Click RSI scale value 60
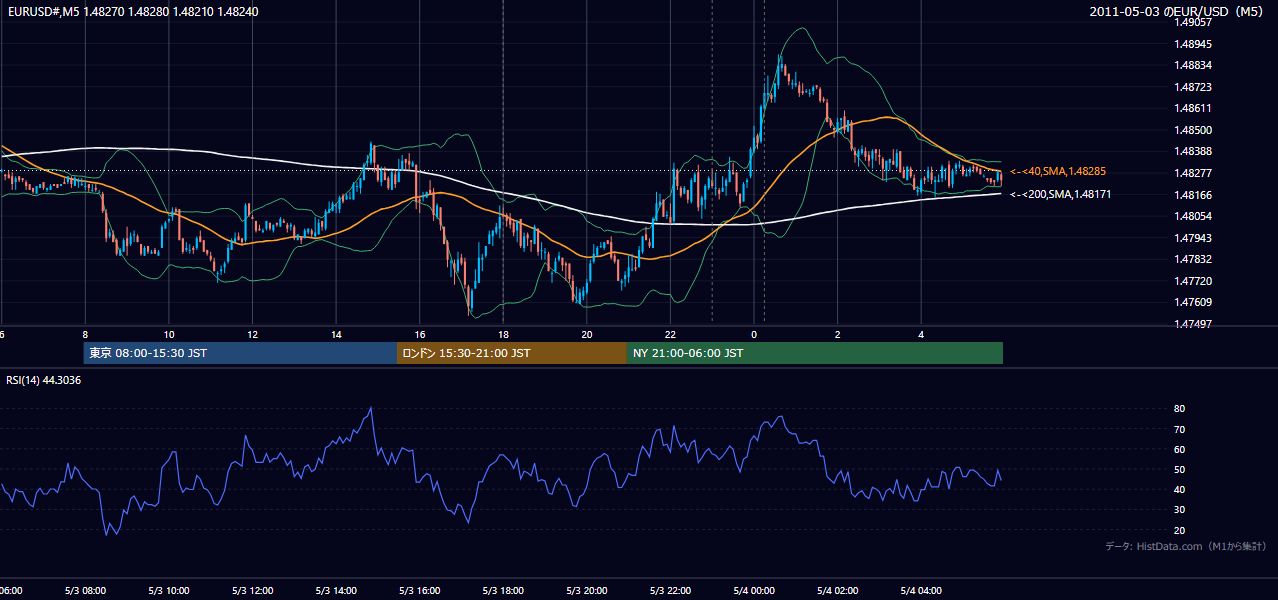This screenshot has width=1278, height=600. pos(1179,449)
